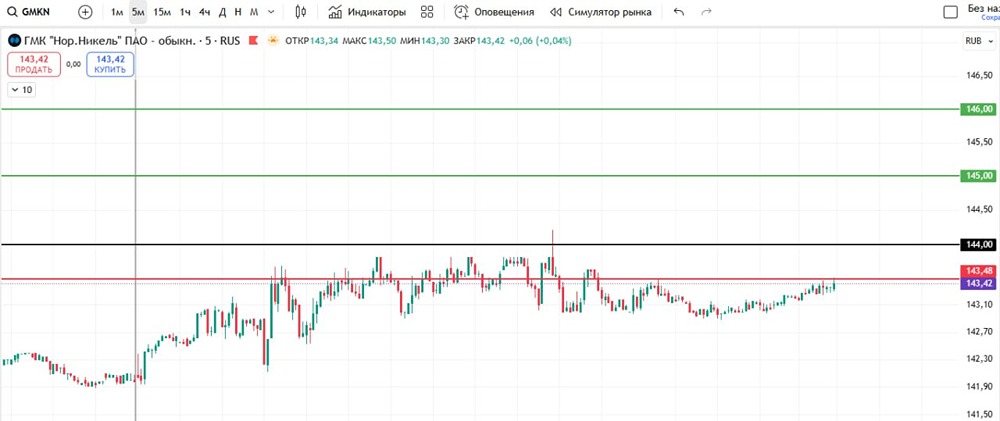Select the black 144,00 level label
The width and height of the screenshot is (1000, 421).
[x=977, y=244]
